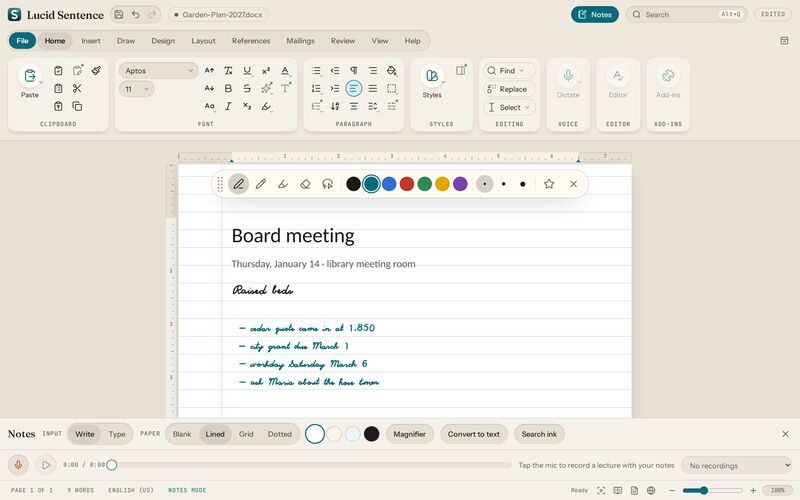Click the Search input field

coord(687,14)
